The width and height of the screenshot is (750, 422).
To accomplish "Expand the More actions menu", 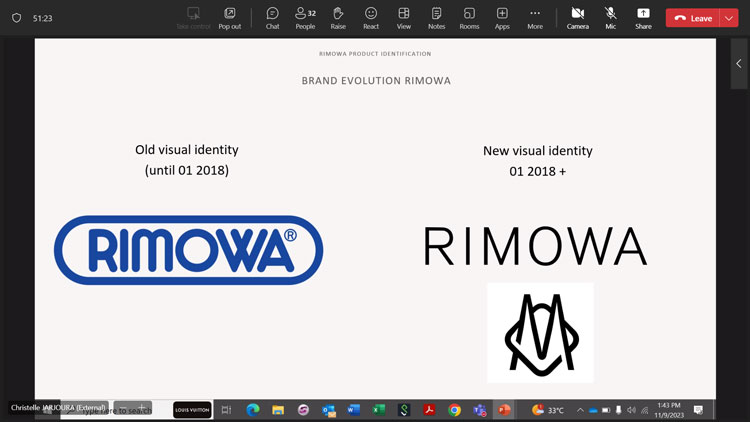I will 535,17.
